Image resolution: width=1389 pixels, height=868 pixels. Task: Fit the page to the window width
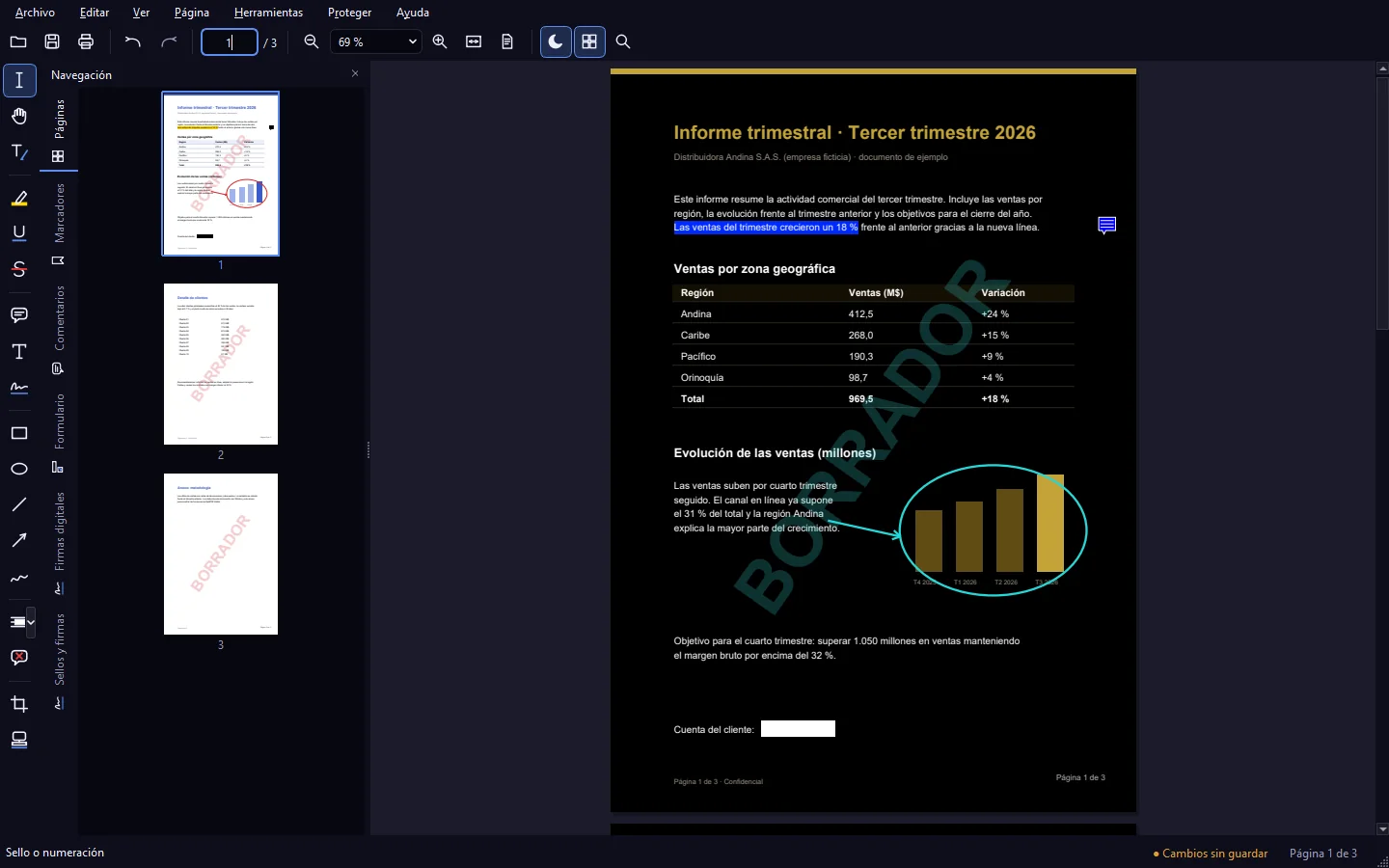(474, 41)
